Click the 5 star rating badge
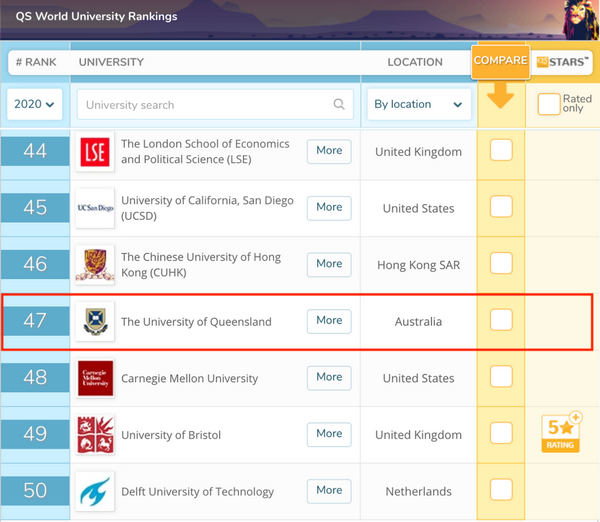Viewport: 600px width, 522px height. (561, 432)
